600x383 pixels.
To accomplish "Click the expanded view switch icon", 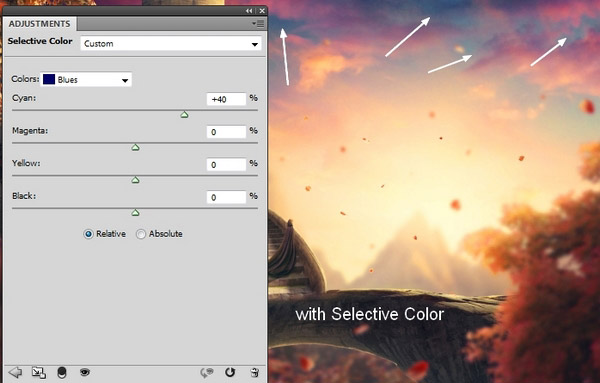I will (39, 372).
